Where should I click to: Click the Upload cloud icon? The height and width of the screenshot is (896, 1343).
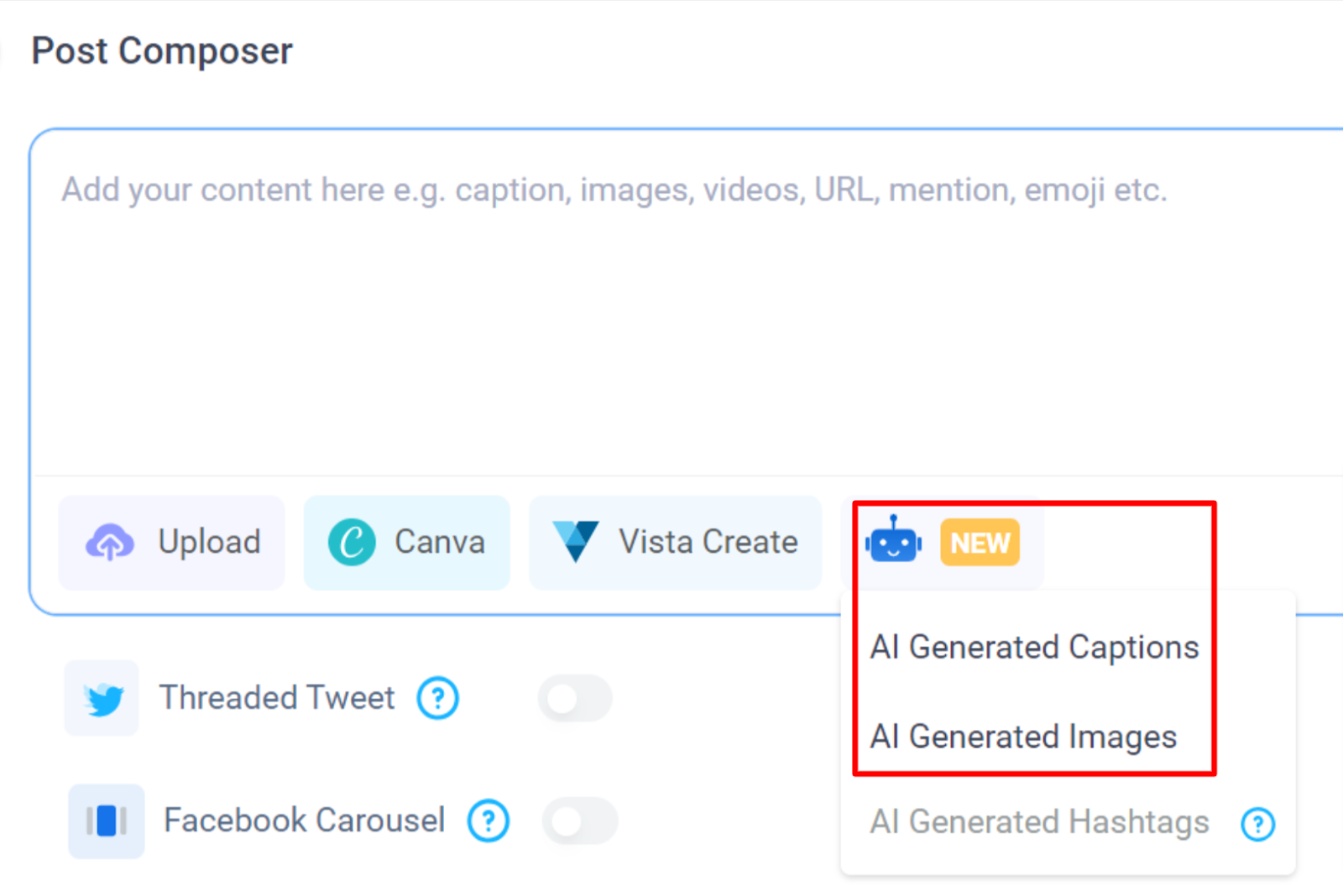(109, 542)
